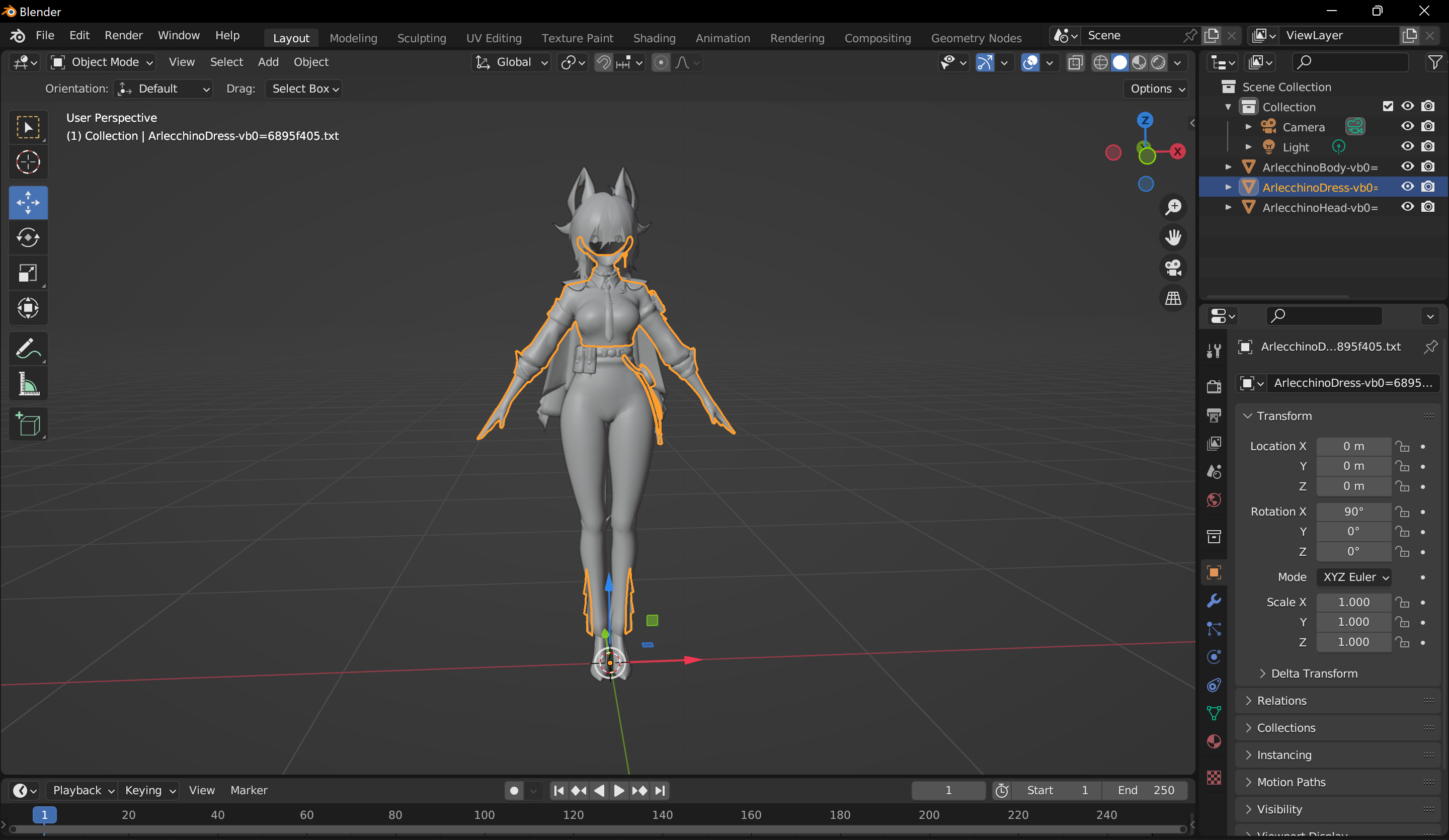Toggle the snapping magnet
Image resolution: width=1449 pixels, height=840 pixels.
(603, 62)
